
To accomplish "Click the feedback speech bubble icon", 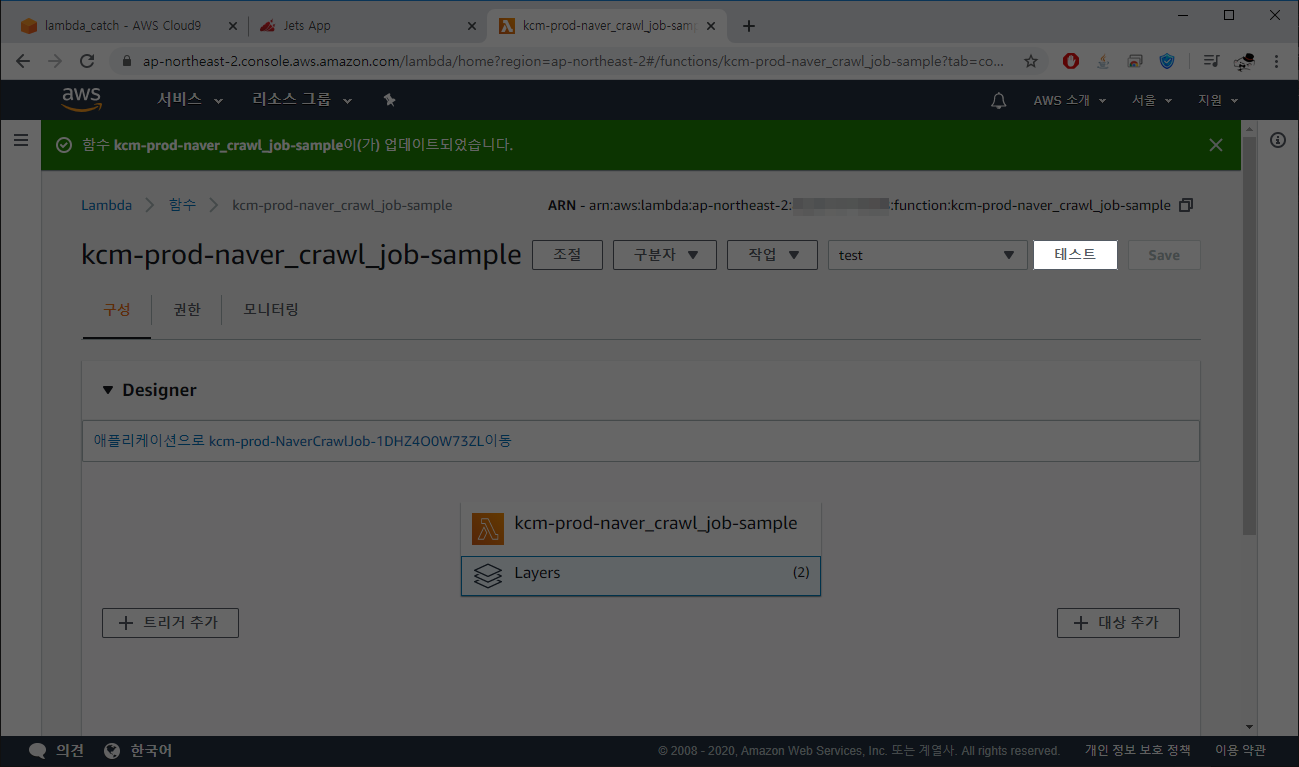I will (38, 751).
